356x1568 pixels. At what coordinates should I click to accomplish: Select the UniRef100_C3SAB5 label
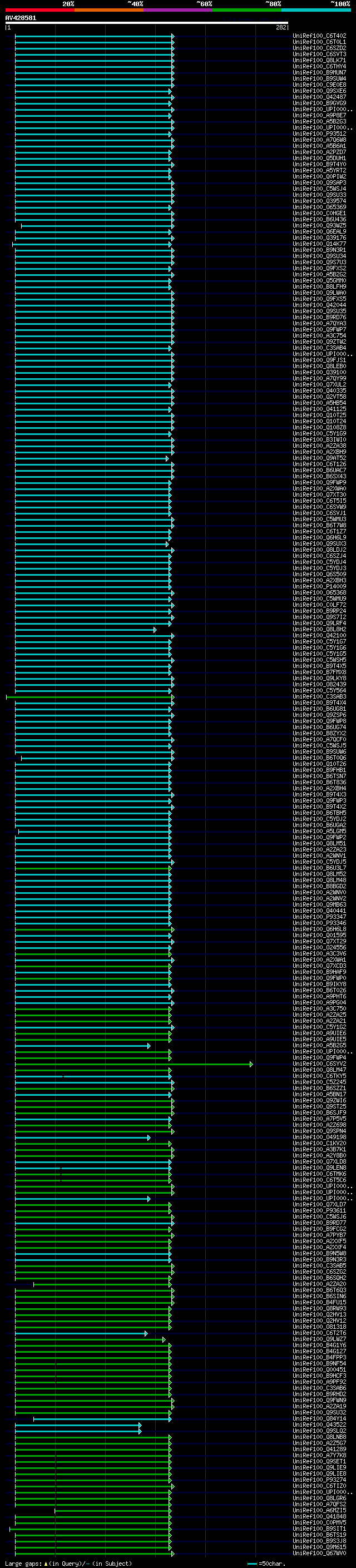coord(319,1266)
